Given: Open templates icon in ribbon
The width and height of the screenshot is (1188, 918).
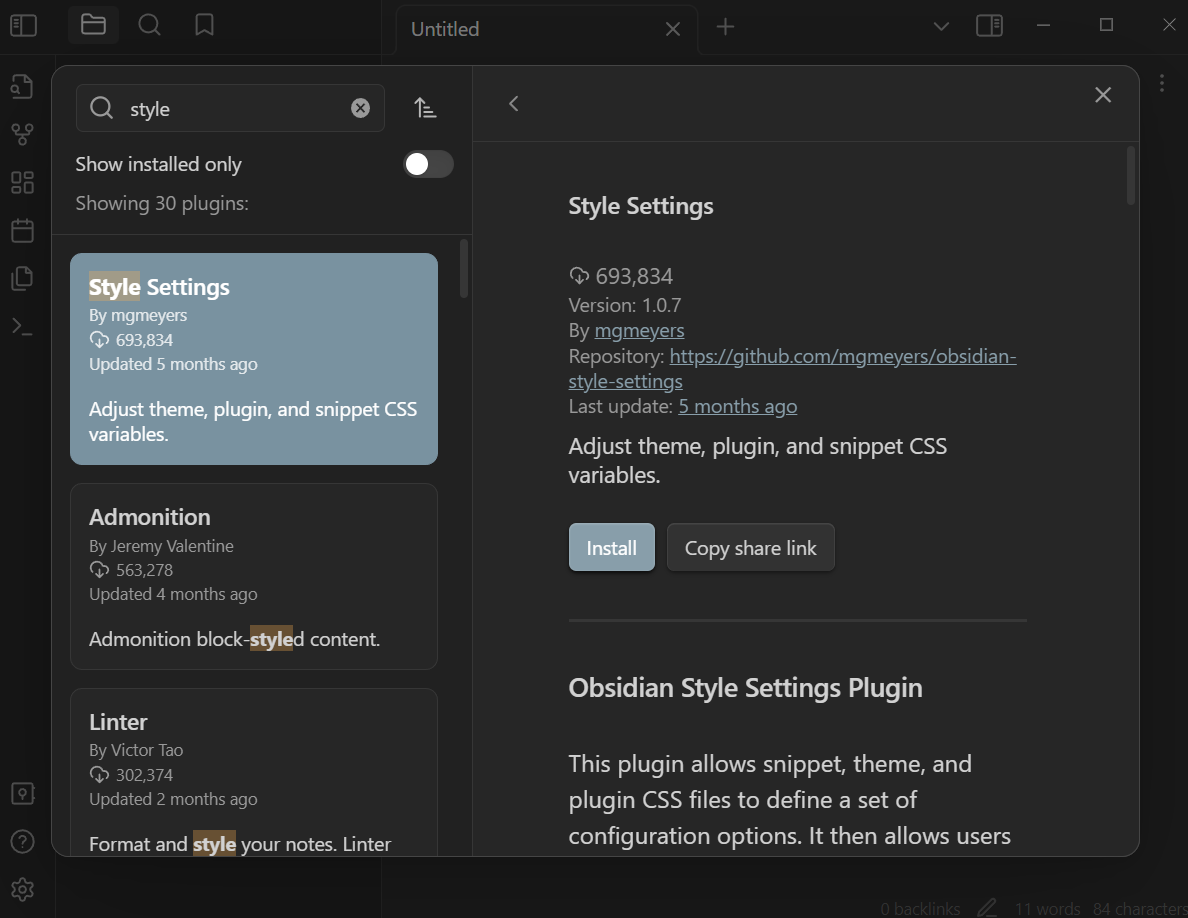Looking at the screenshot, I should tap(22, 278).
